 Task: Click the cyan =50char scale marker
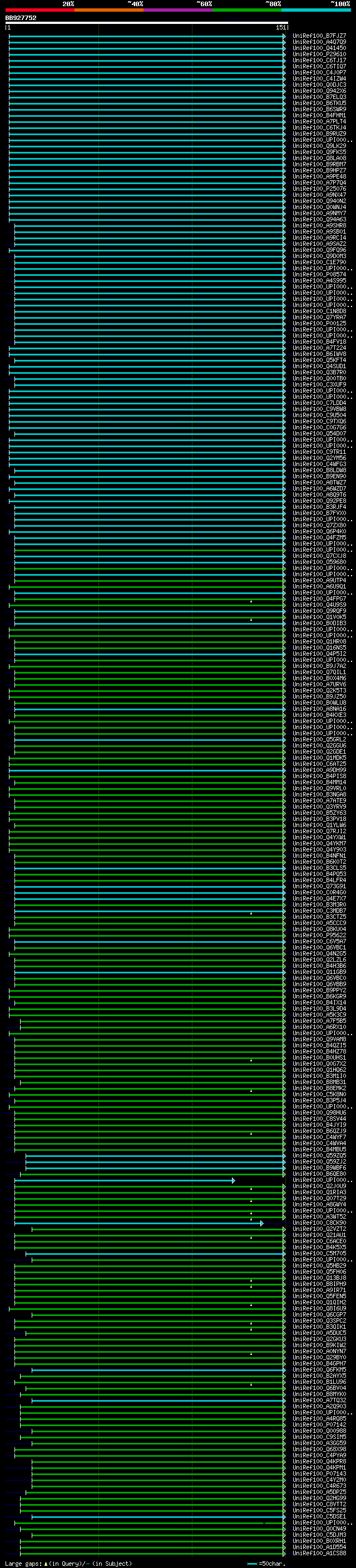[x=252, y=1564]
